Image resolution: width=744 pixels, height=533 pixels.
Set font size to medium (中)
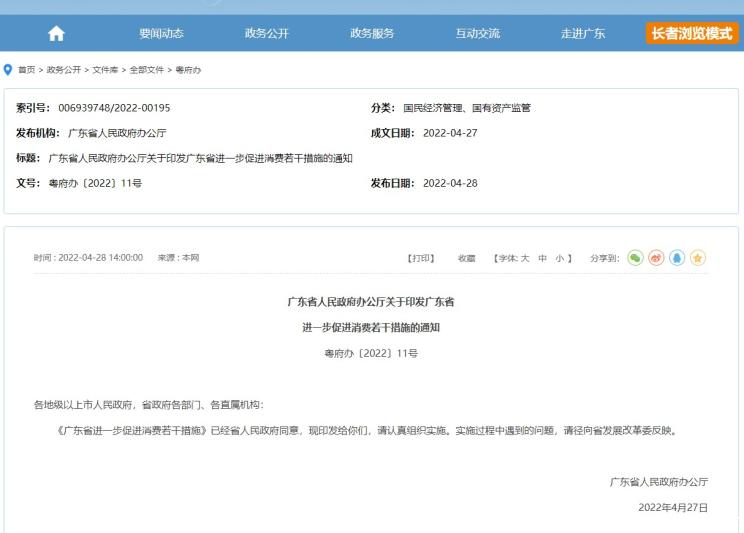coord(542,258)
